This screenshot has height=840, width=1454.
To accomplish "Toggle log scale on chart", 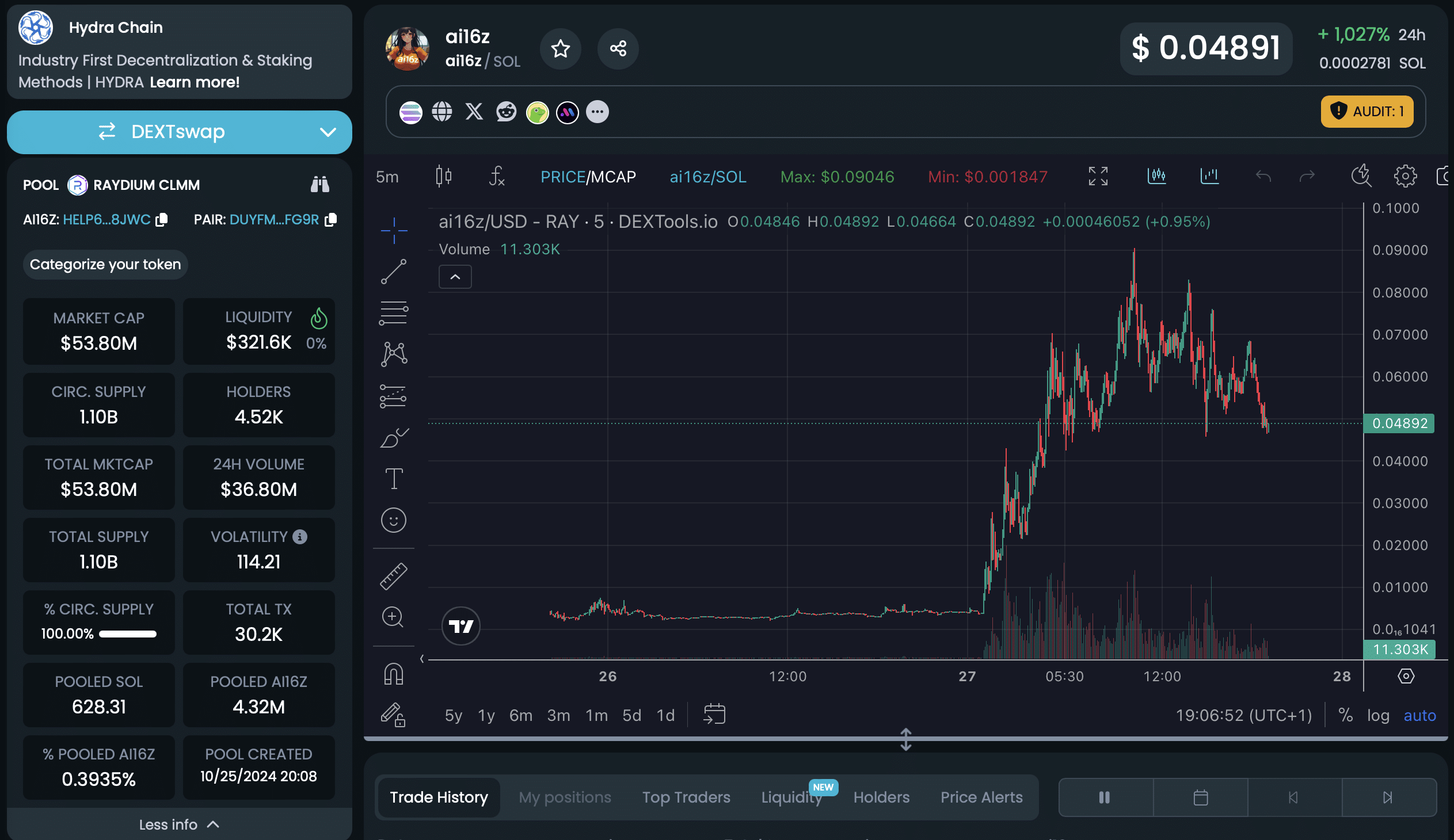I will pyautogui.click(x=1378, y=716).
